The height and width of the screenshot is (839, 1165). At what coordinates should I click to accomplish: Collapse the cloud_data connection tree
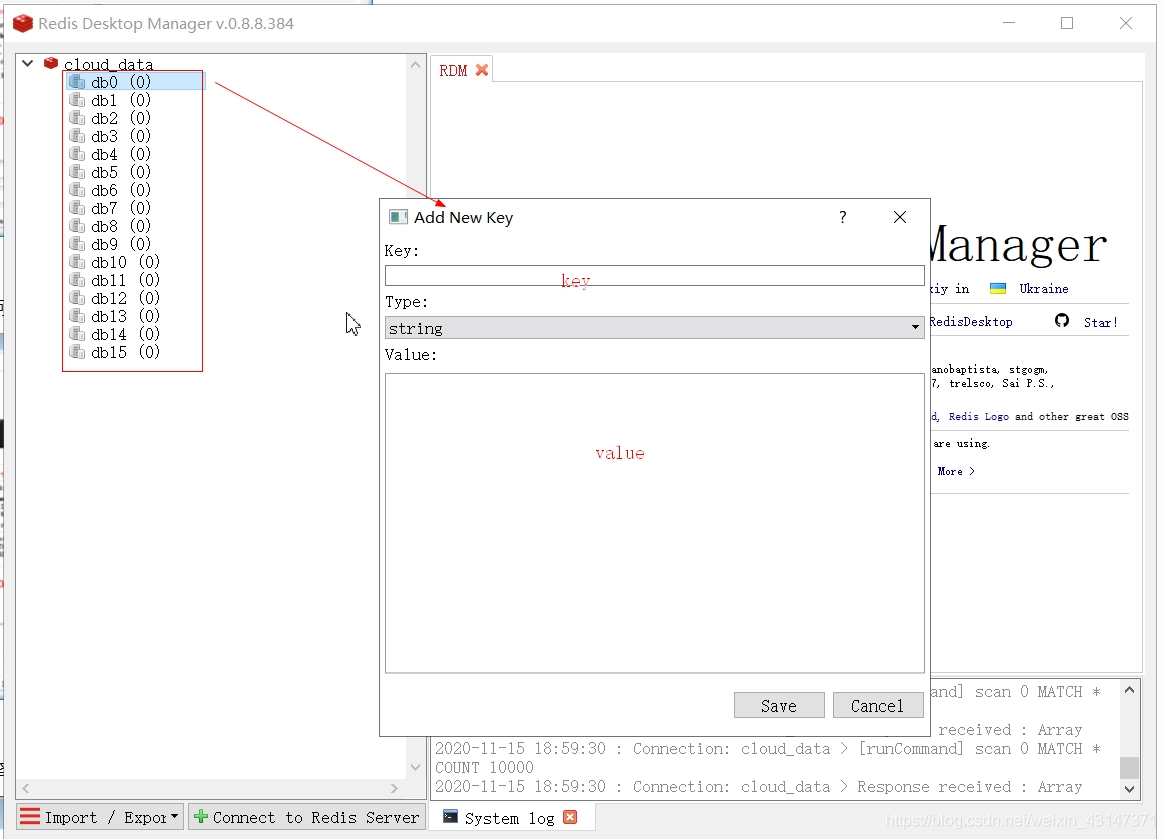pos(27,63)
